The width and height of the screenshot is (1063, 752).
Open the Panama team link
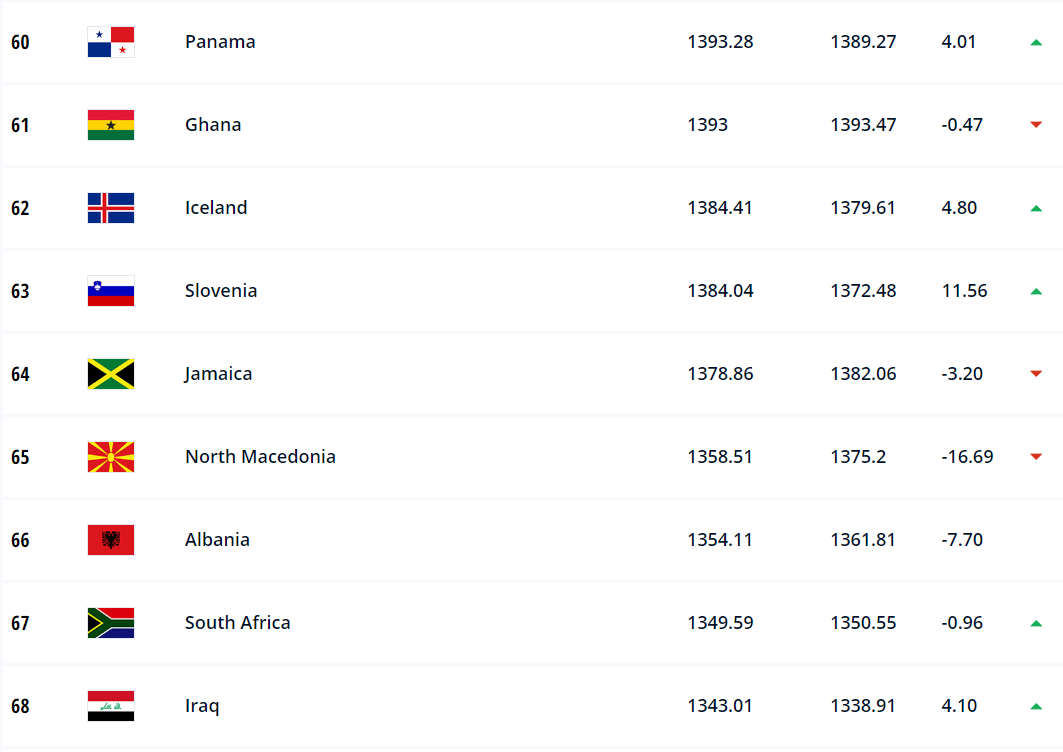pos(220,42)
